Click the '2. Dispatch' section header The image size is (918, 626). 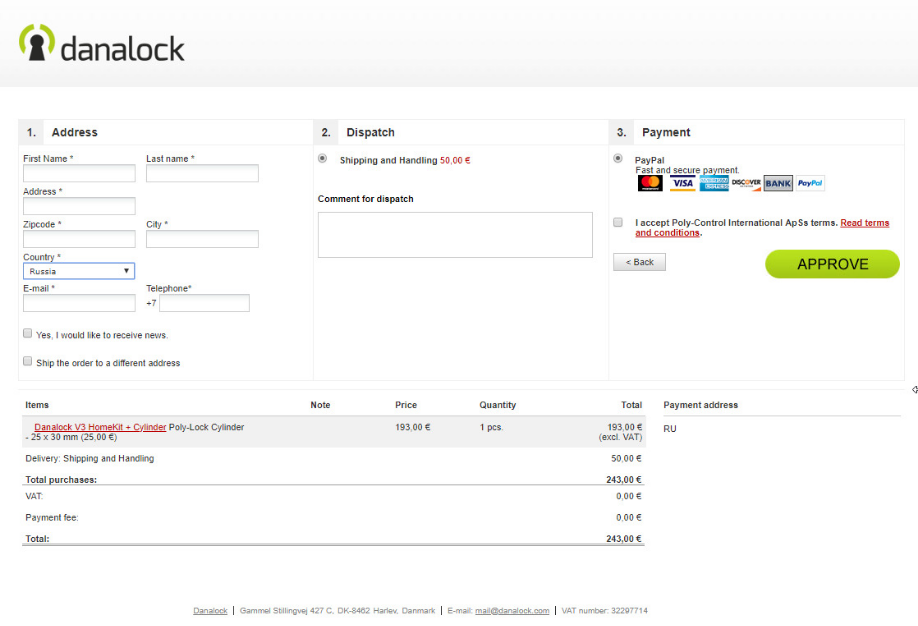[x=461, y=132]
